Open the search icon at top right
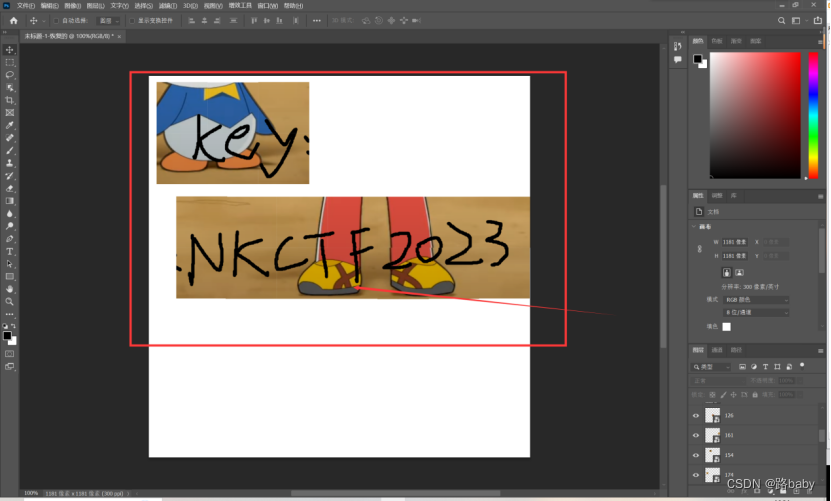The height and width of the screenshot is (501, 831). [781, 21]
